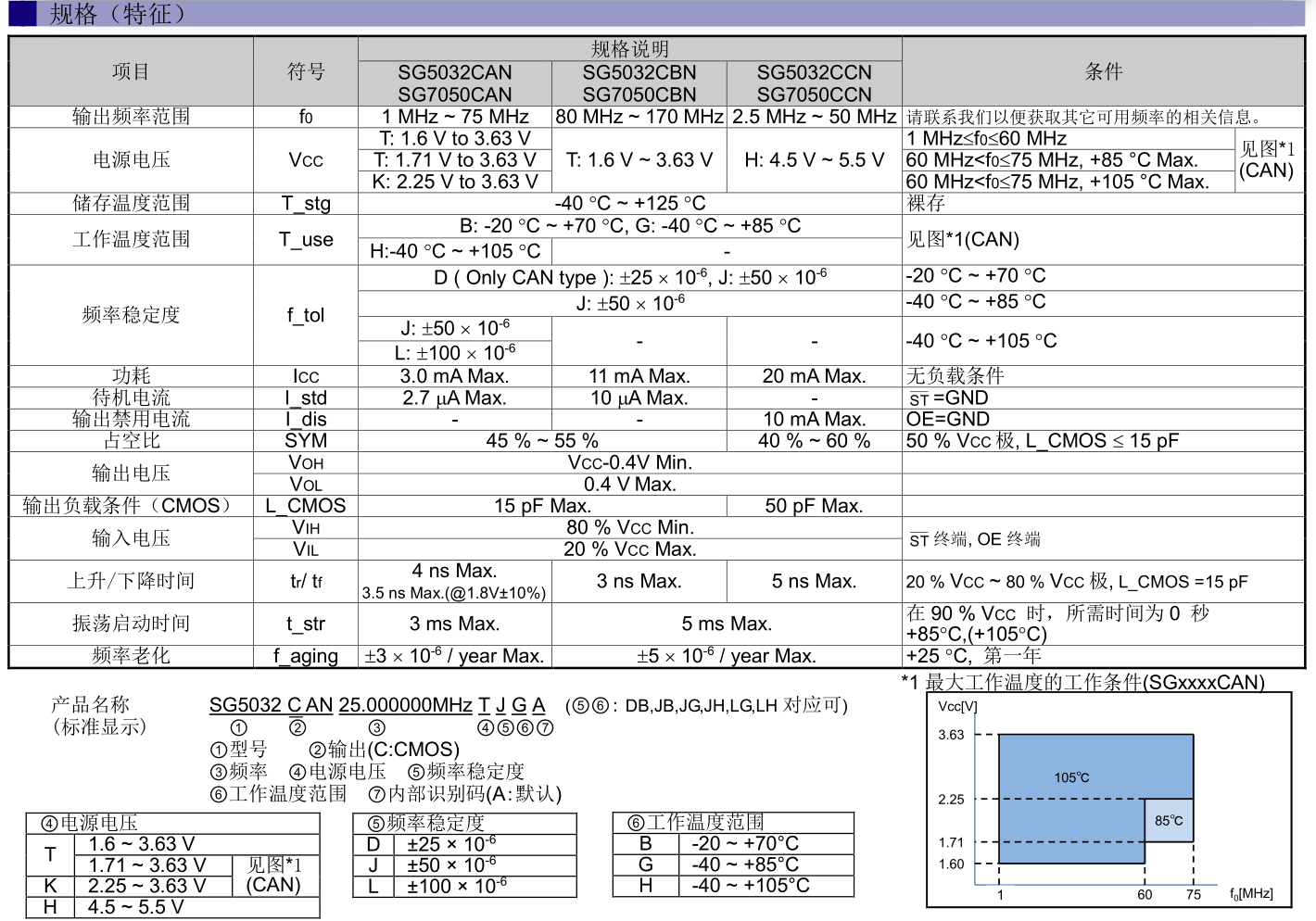Viewport: 1316px width, 921px height.
Task: Click the value 20 % Vcc Max.
Action: [x=630, y=549]
